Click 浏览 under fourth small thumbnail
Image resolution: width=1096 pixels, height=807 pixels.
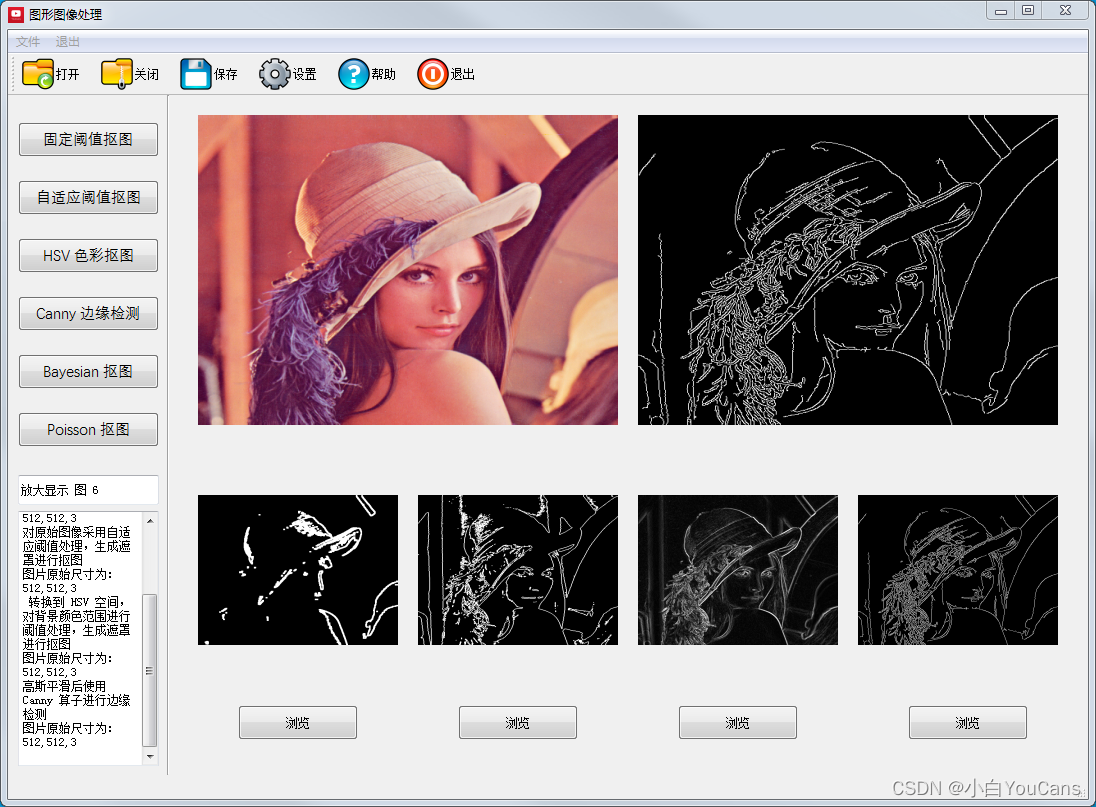pyautogui.click(x=968, y=722)
